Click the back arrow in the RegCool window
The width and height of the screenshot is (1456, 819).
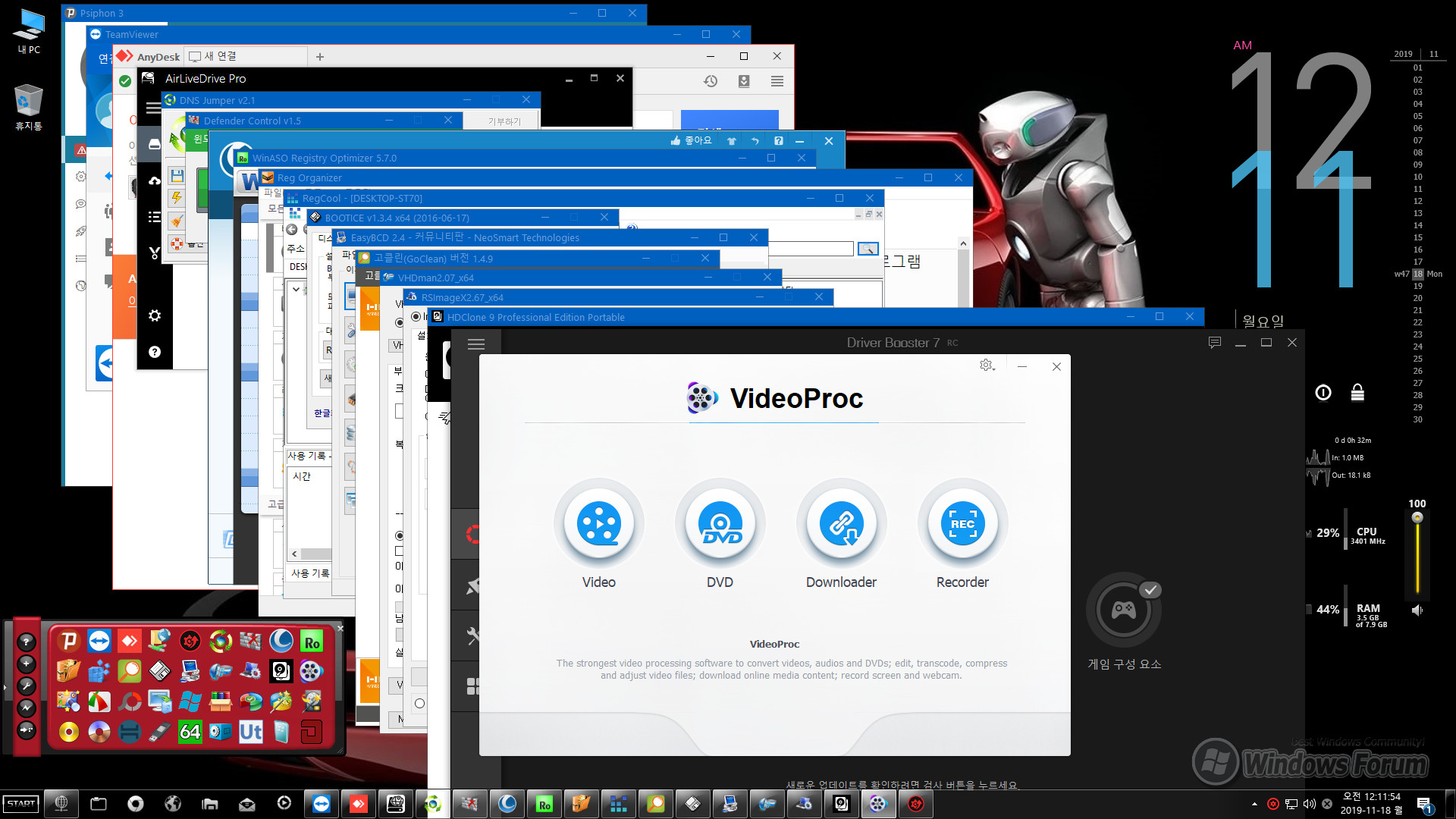pos(292,230)
